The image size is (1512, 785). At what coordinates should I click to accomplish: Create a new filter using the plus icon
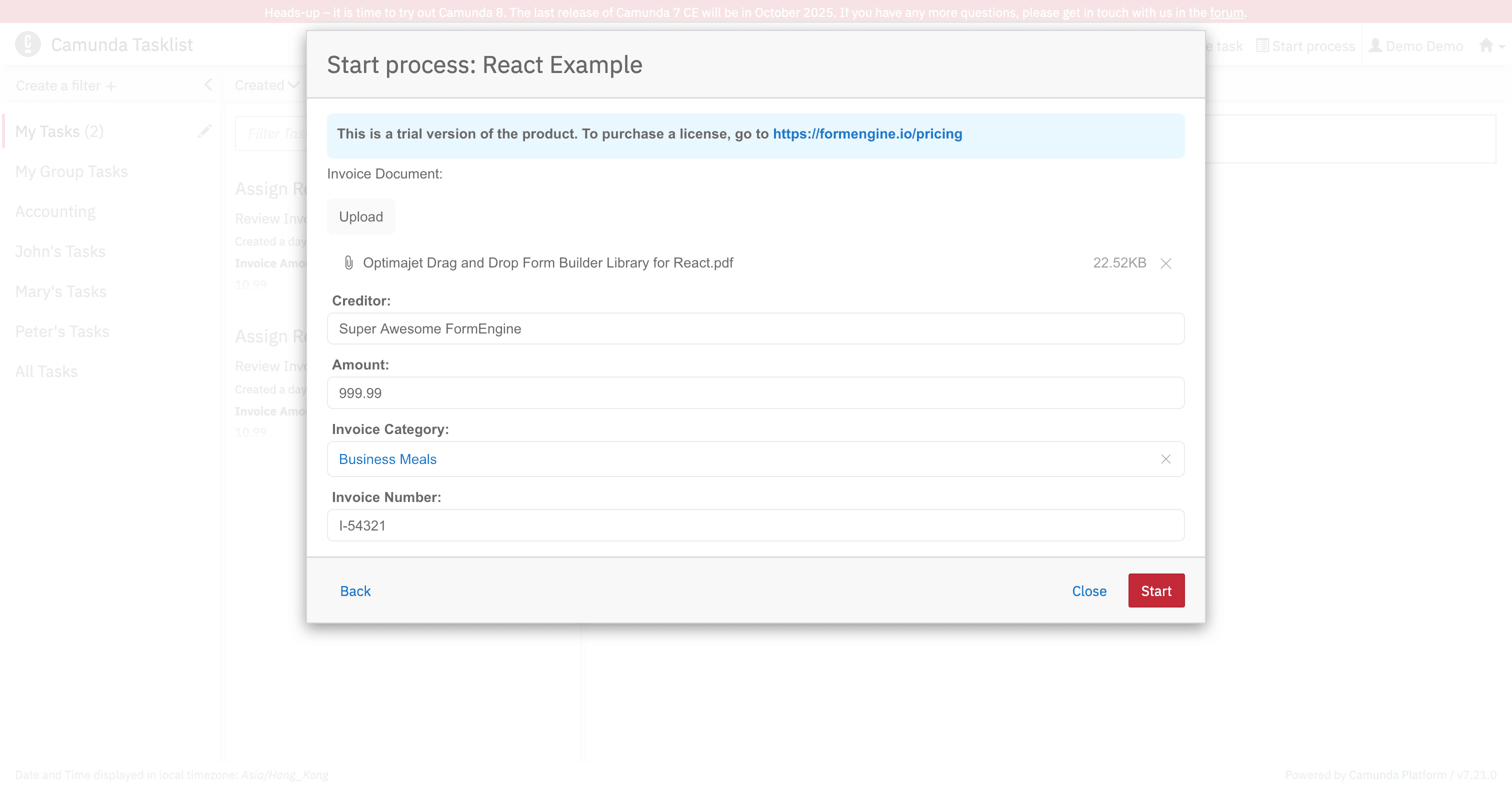[x=110, y=85]
